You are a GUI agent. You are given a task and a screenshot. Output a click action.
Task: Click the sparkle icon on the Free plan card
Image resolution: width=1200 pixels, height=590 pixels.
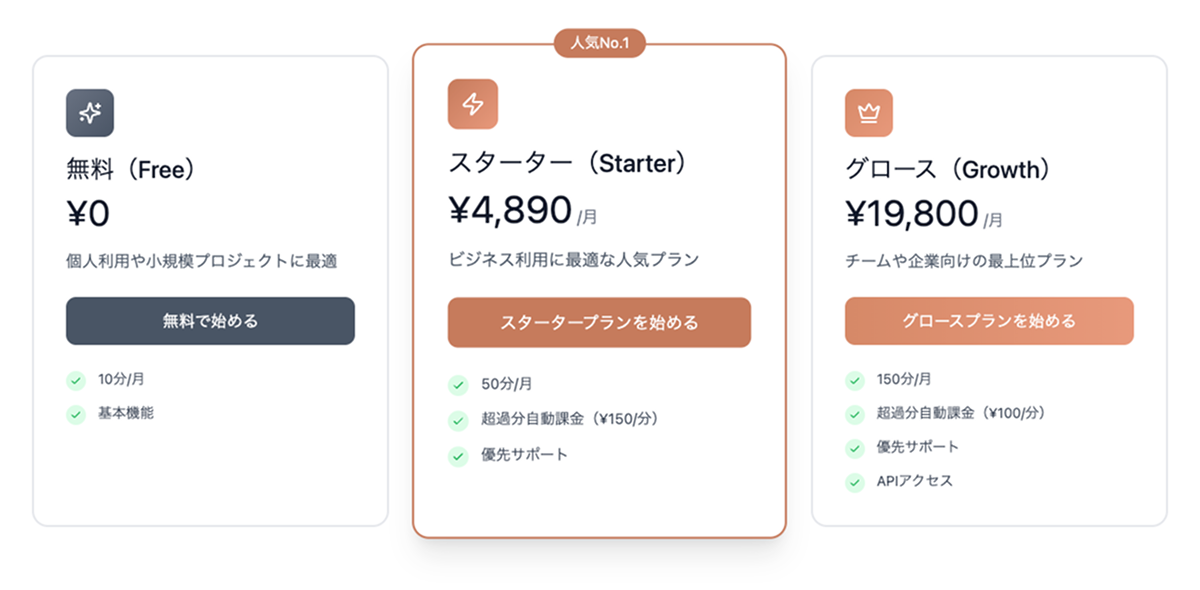coord(90,113)
